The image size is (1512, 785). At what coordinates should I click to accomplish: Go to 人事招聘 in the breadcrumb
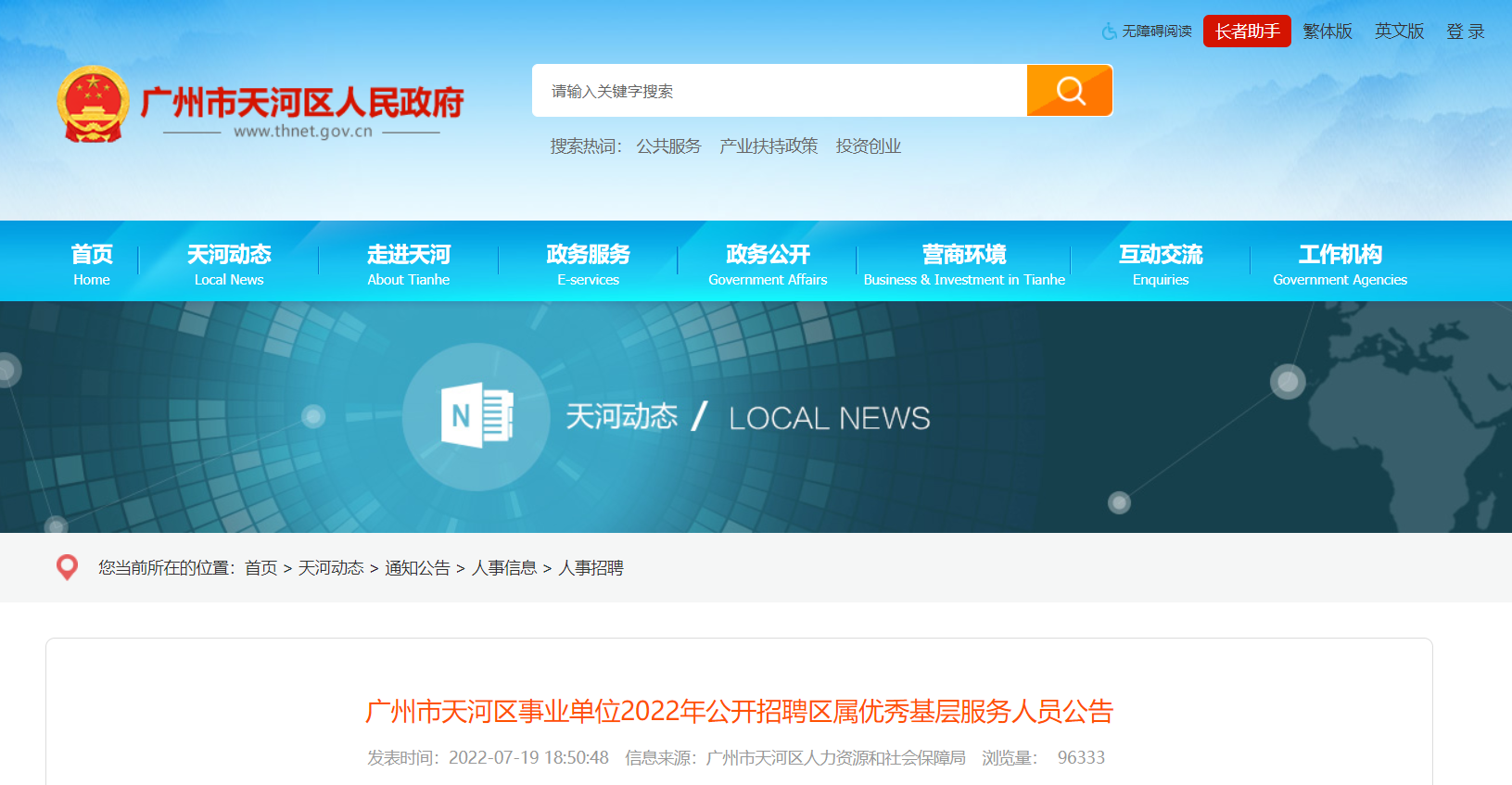pyautogui.click(x=591, y=568)
